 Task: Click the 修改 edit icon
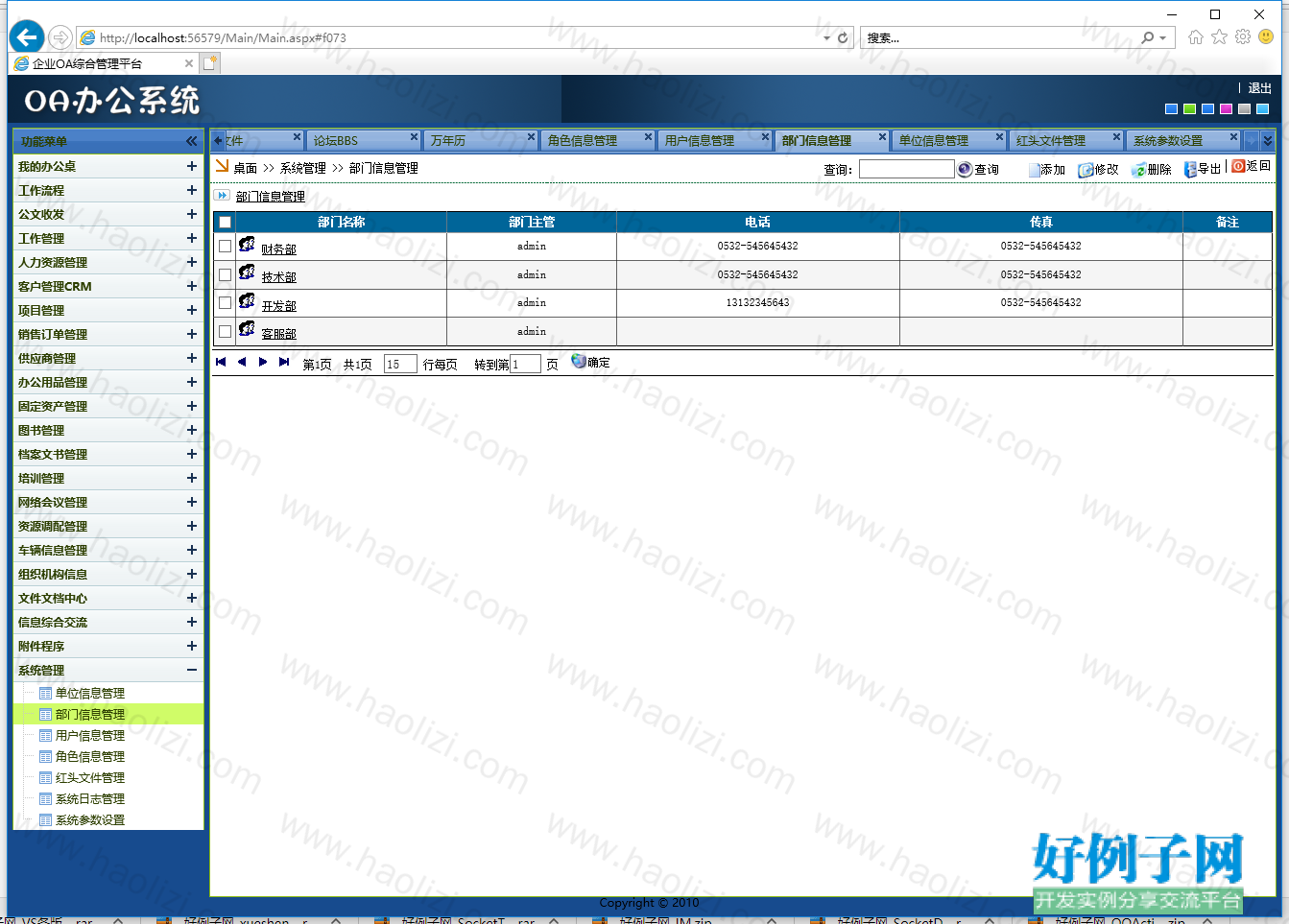(x=1086, y=170)
